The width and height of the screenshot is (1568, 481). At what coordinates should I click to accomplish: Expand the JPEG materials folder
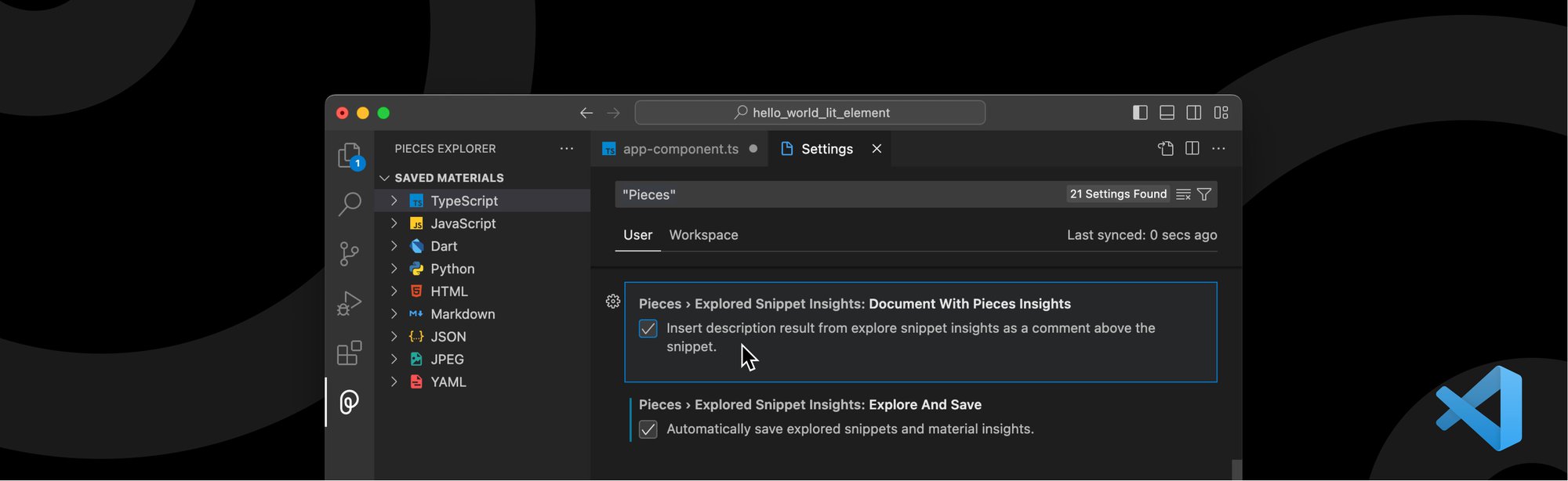click(394, 360)
